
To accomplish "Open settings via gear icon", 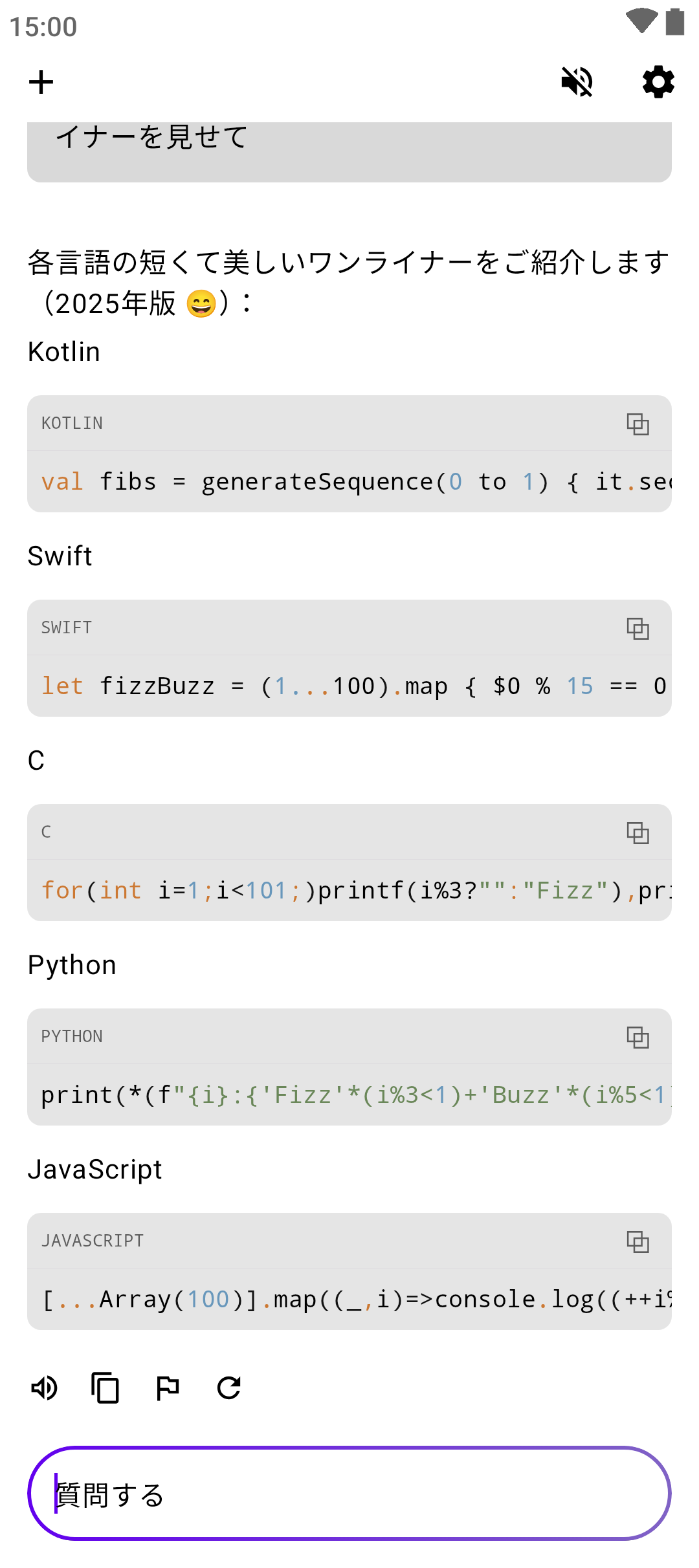I will tap(658, 82).
